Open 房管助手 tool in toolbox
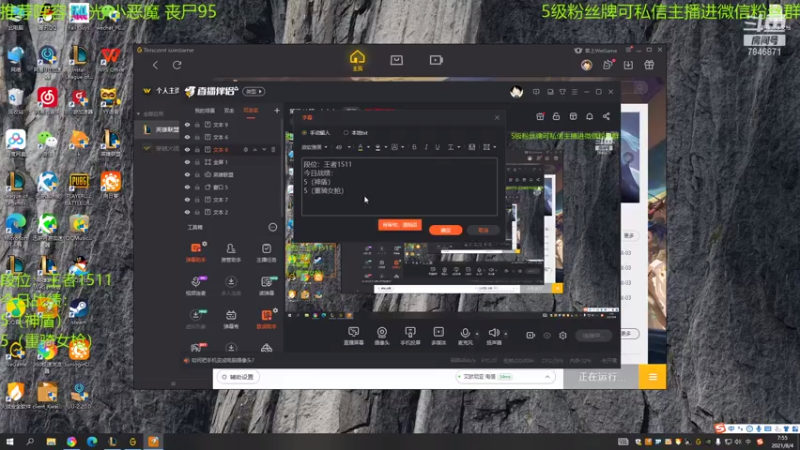 coord(231,252)
